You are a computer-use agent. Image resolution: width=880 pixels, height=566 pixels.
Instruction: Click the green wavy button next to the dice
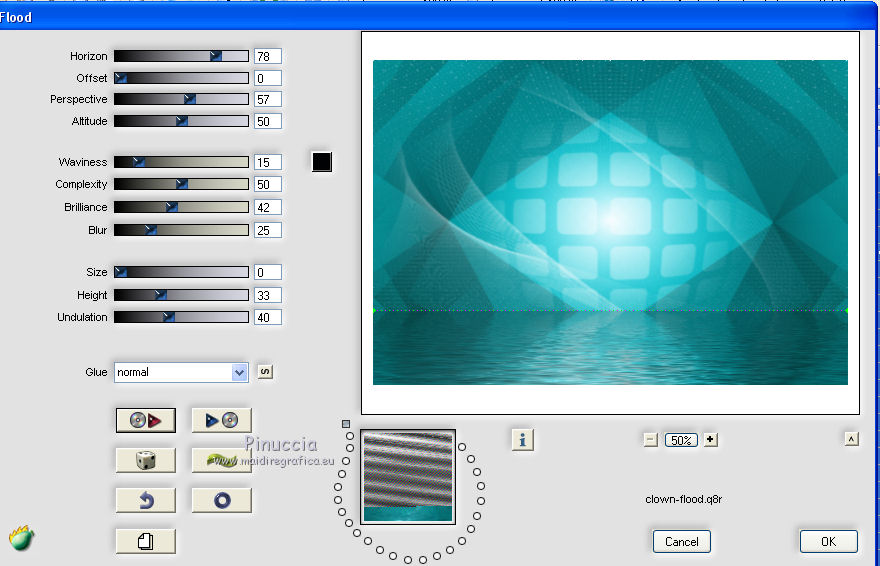coord(222,460)
